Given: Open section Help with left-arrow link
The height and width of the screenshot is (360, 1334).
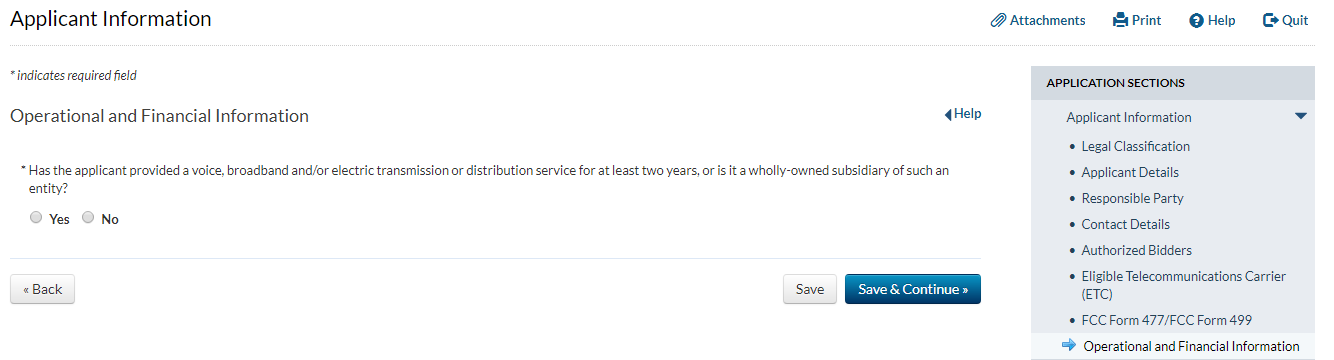Looking at the screenshot, I should [x=963, y=114].
